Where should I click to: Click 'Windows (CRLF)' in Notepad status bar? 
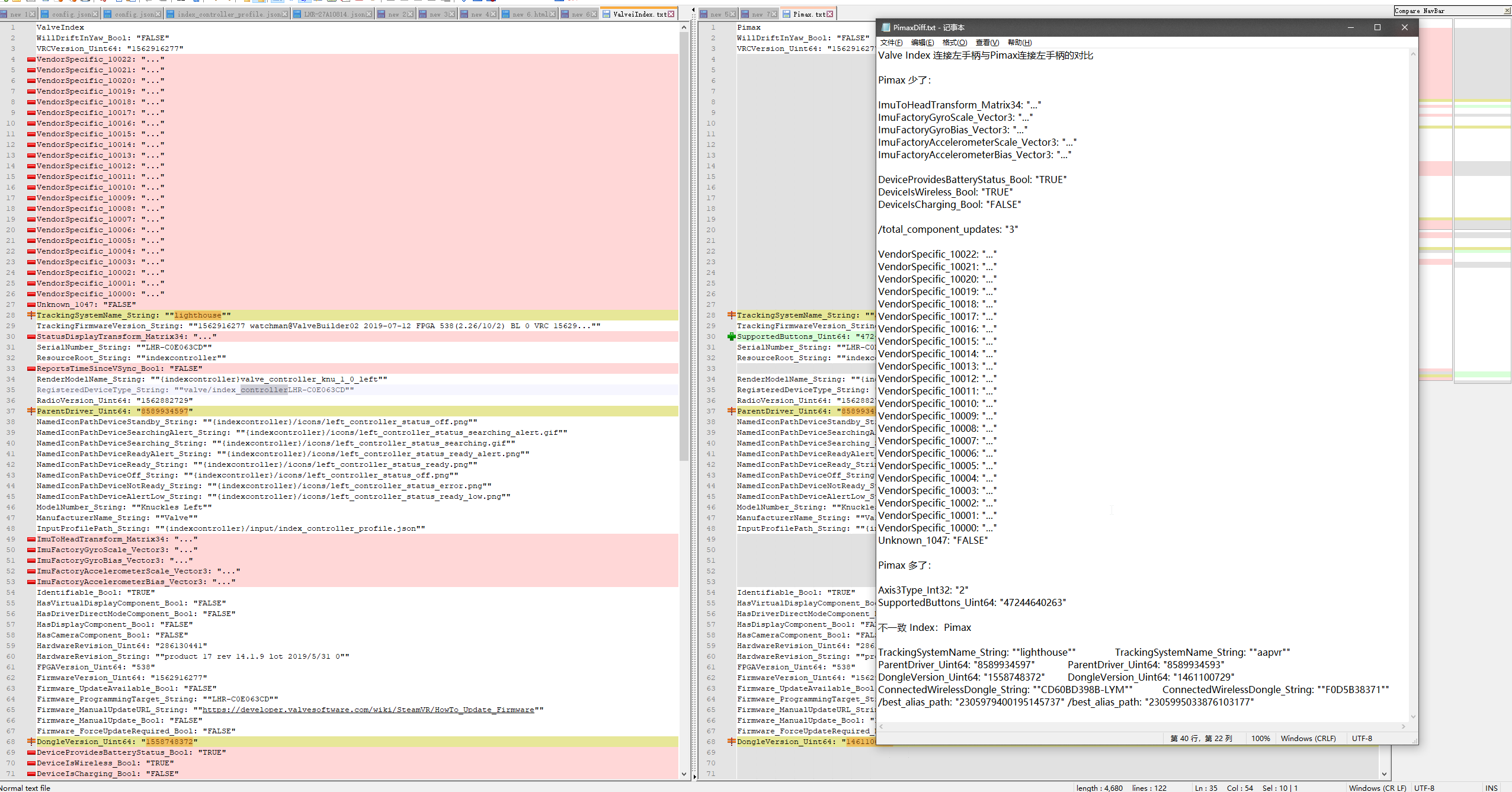click(1308, 739)
